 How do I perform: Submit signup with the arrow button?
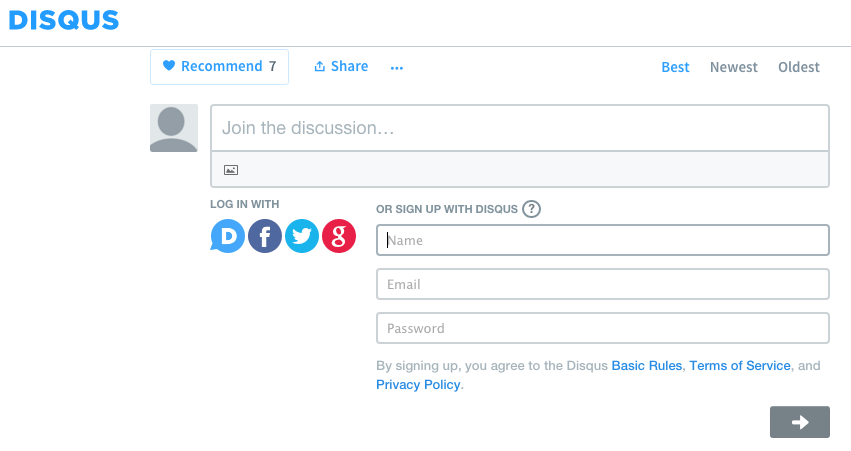800,422
